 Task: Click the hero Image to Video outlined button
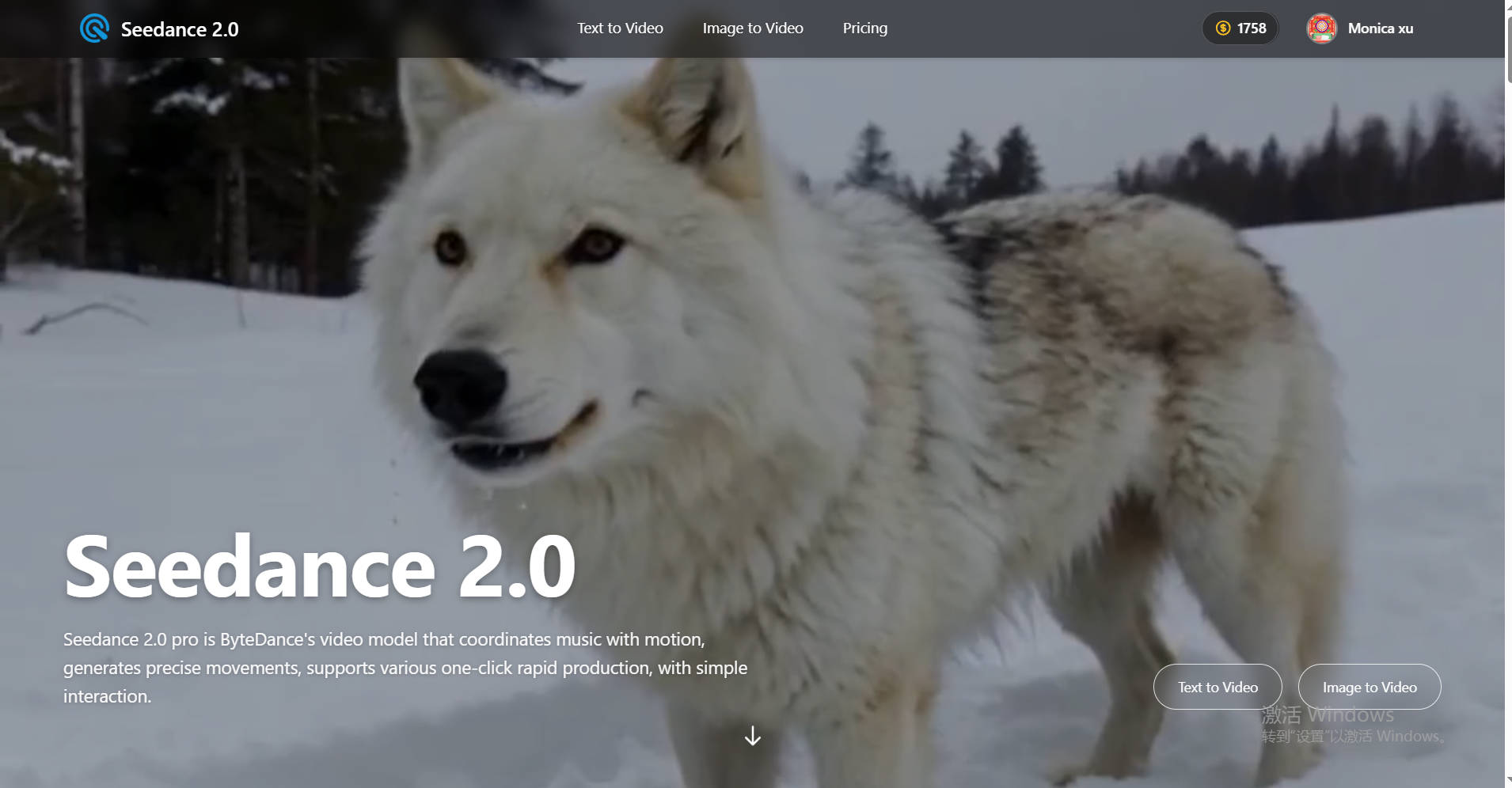click(1370, 687)
